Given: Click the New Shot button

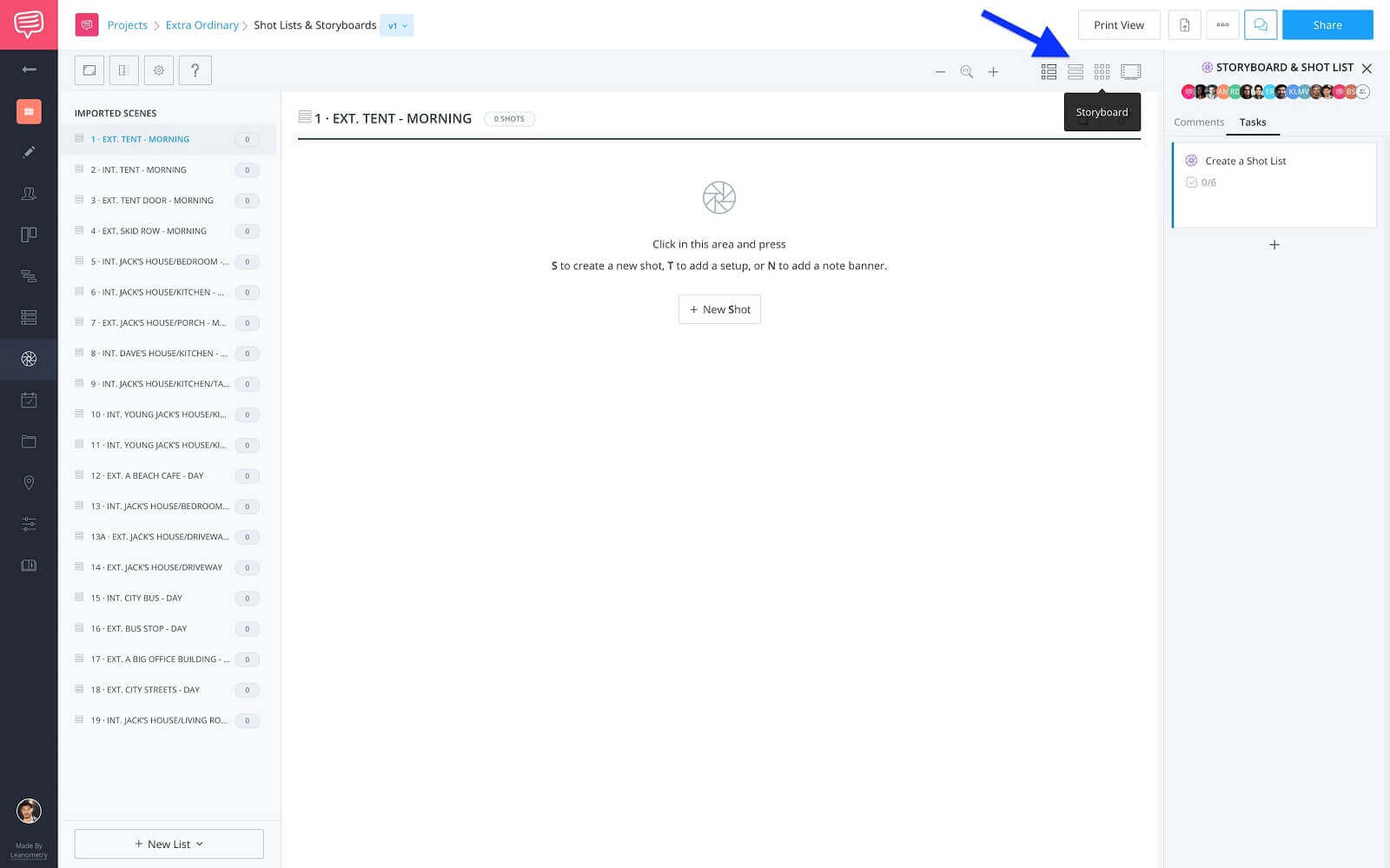Looking at the screenshot, I should coord(719,309).
